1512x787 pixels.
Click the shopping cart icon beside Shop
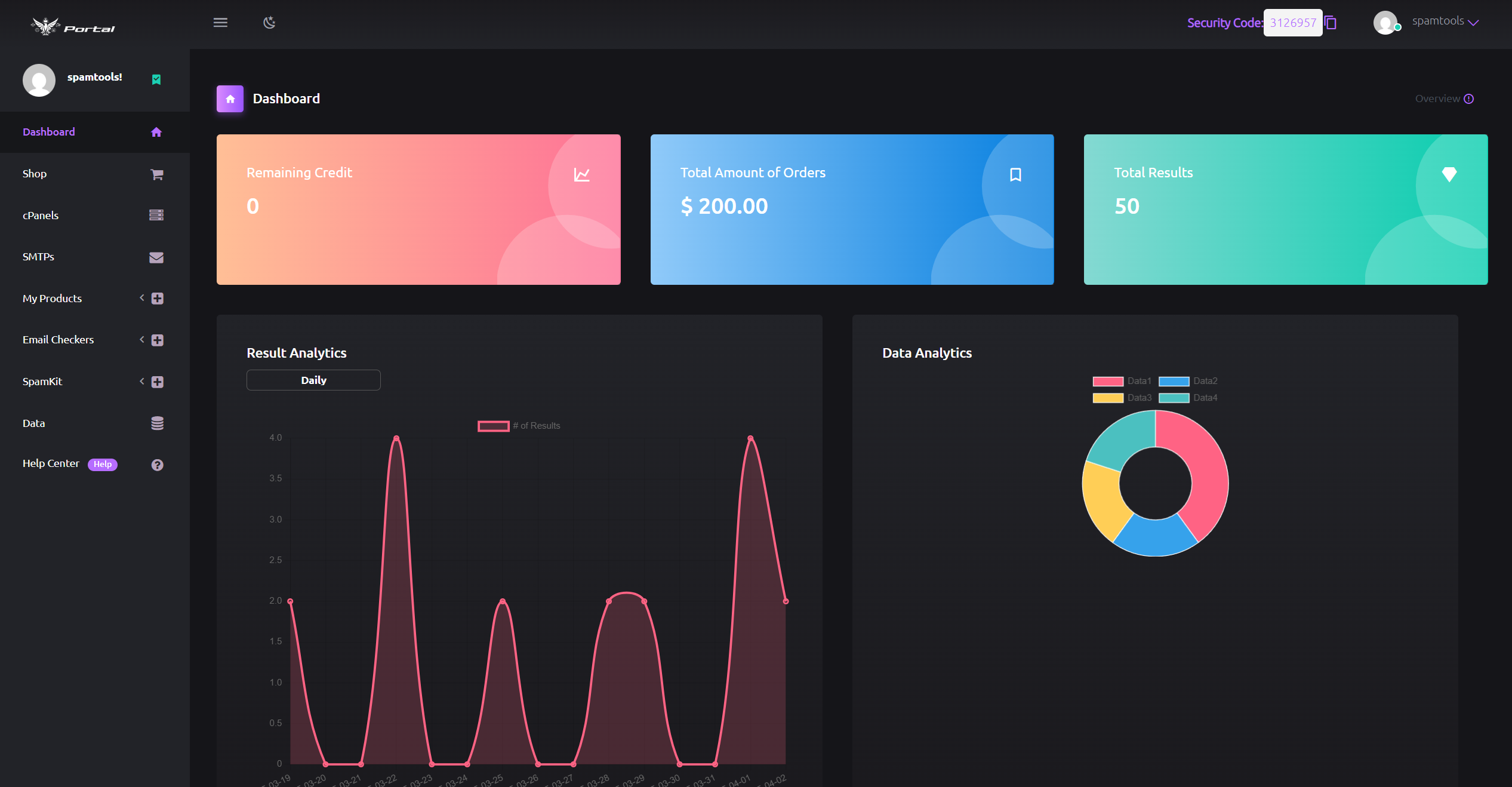coord(156,174)
